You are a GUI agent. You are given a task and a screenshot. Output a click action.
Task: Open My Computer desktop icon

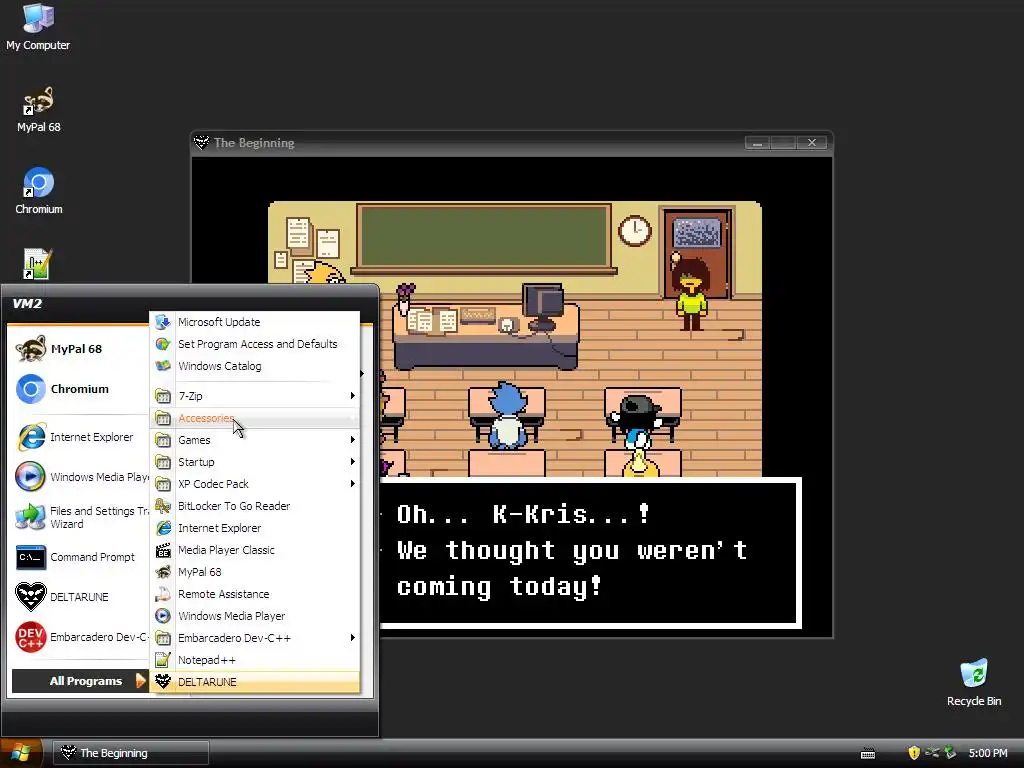click(x=38, y=27)
